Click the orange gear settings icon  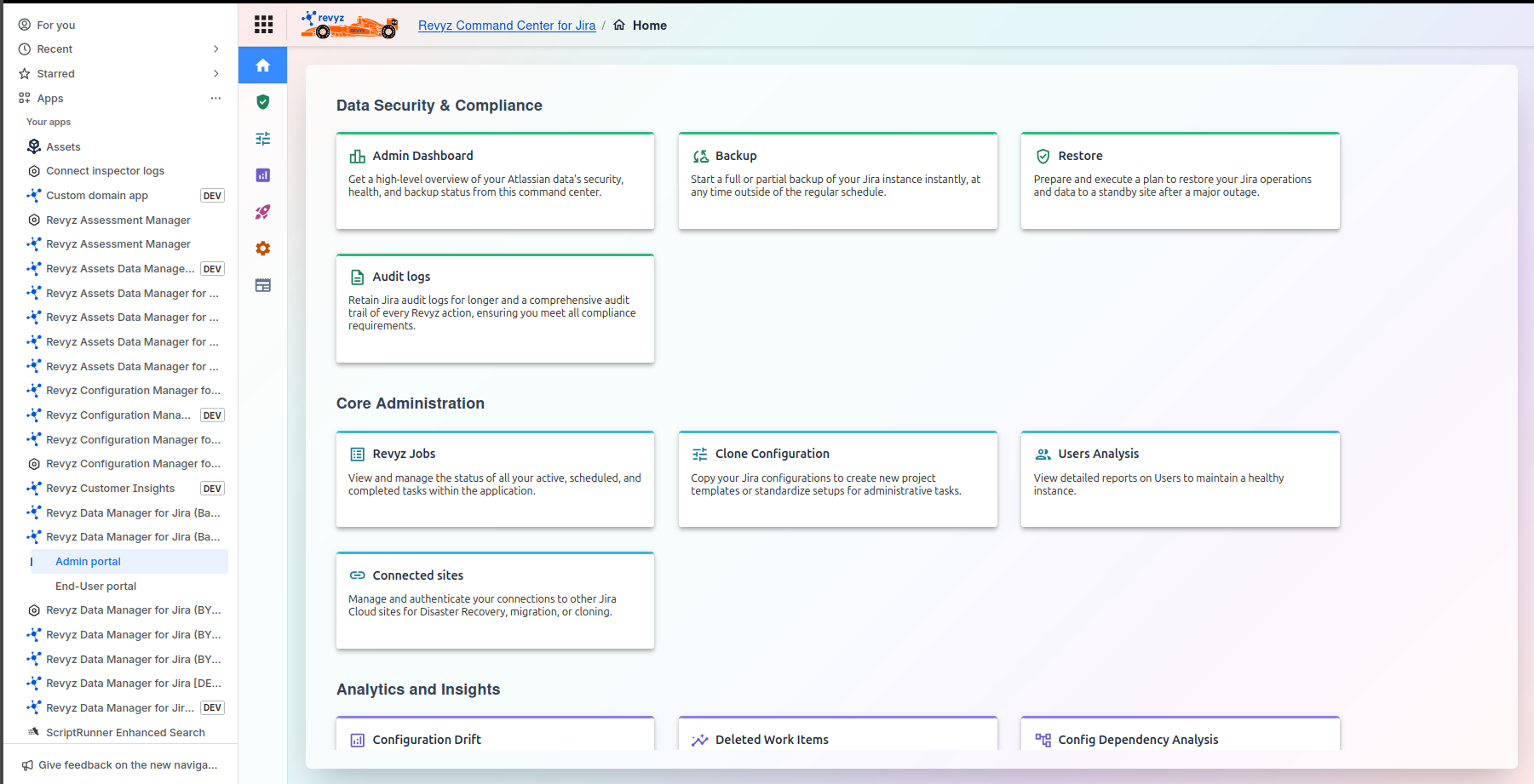click(262, 249)
